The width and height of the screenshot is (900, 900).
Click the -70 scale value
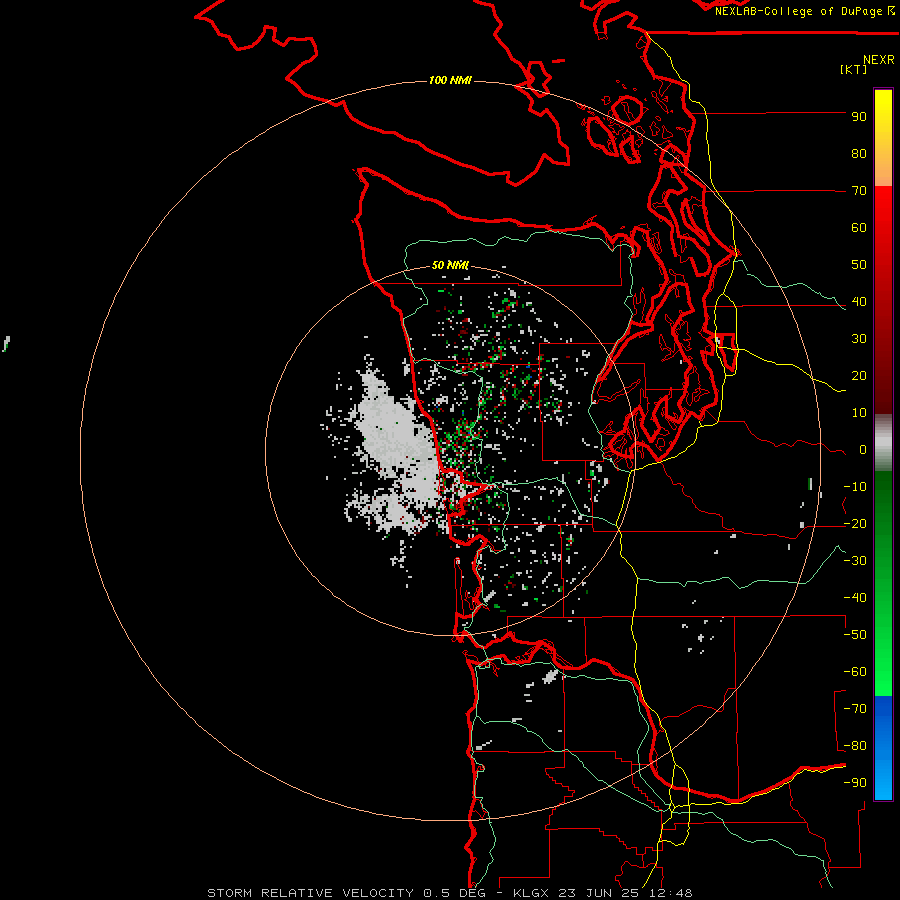(x=855, y=709)
